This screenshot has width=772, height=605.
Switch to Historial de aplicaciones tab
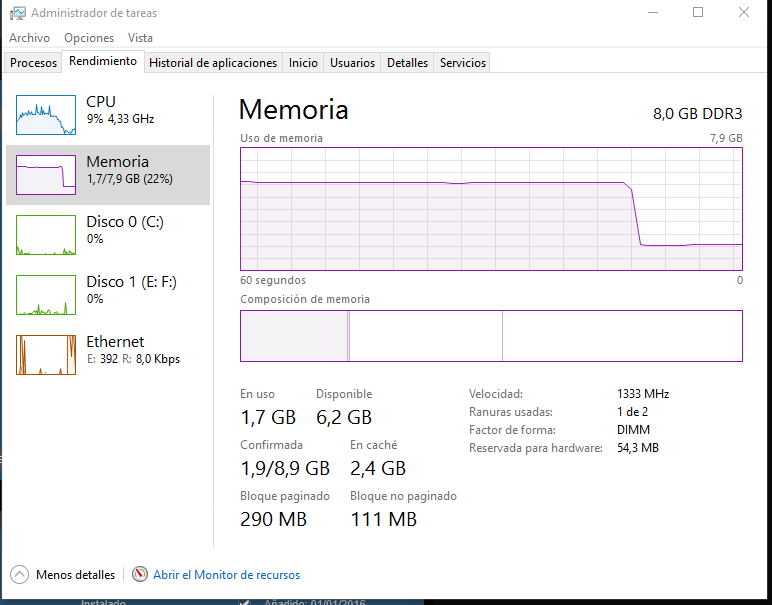pos(213,63)
